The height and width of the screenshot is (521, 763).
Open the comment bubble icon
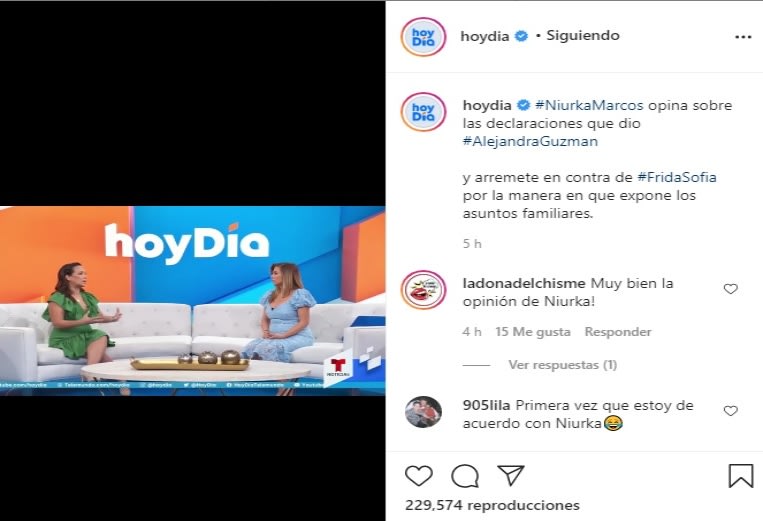[x=465, y=476]
